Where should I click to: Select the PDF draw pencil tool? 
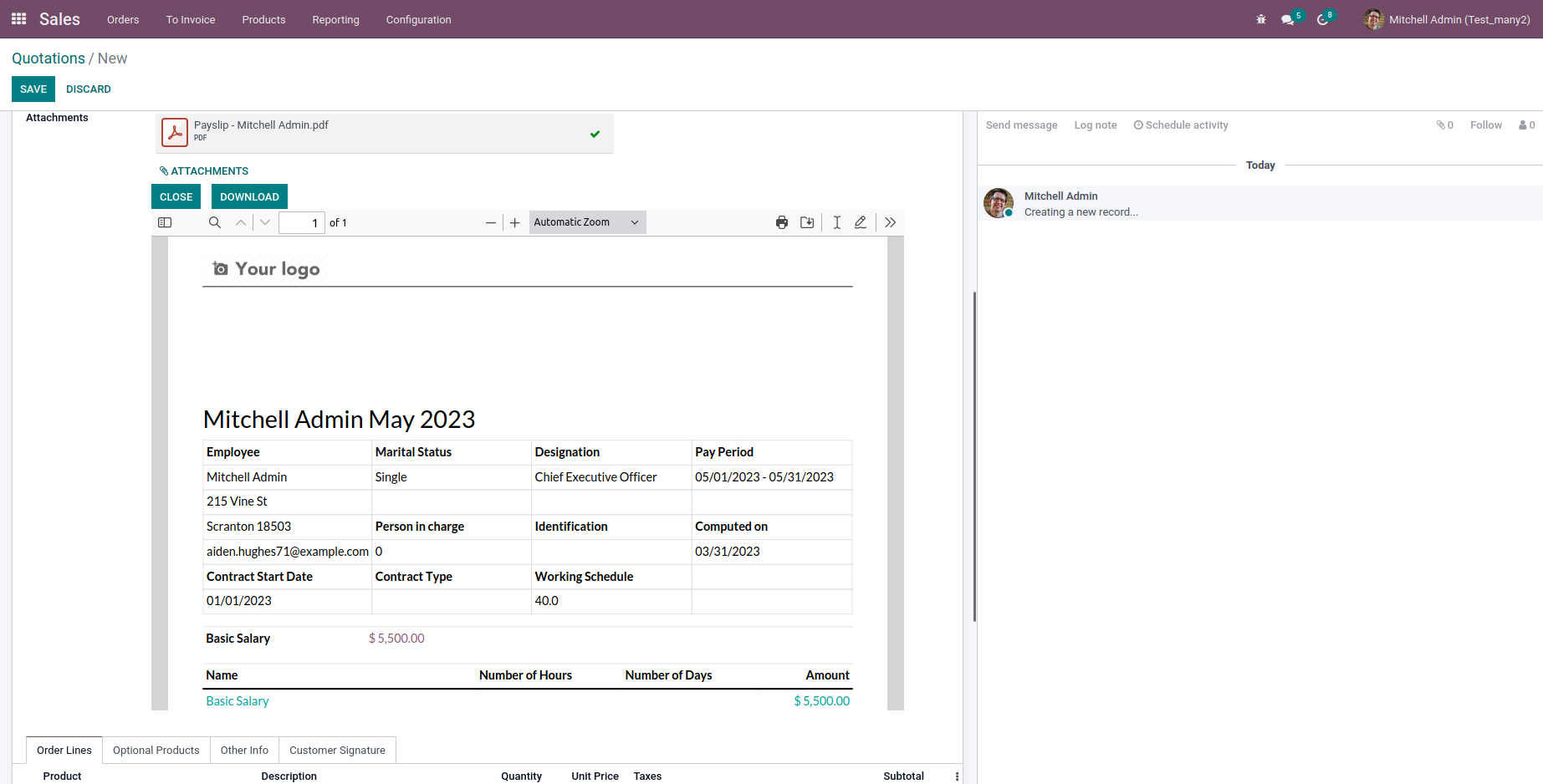861,222
